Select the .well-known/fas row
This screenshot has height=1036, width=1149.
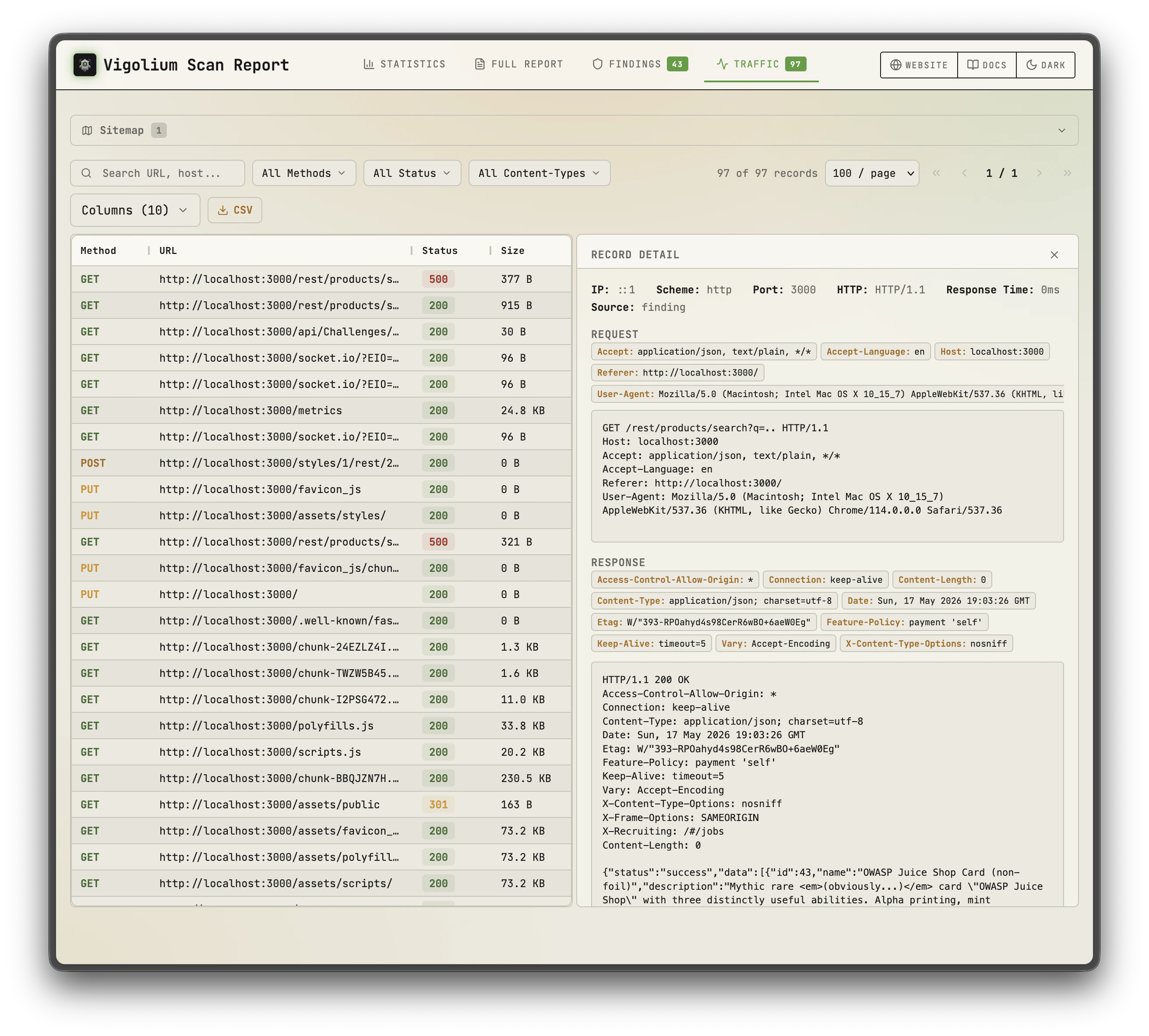click(321, 620)
